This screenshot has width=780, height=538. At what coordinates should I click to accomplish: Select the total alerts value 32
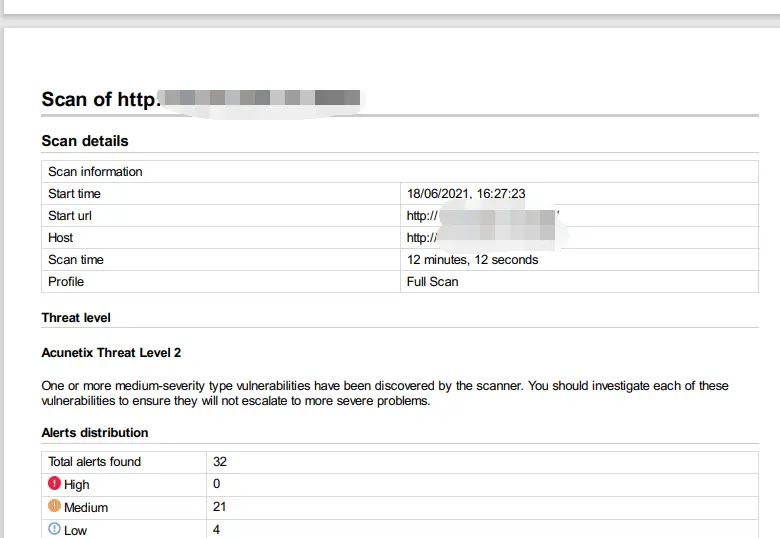(x=220, y=461)
